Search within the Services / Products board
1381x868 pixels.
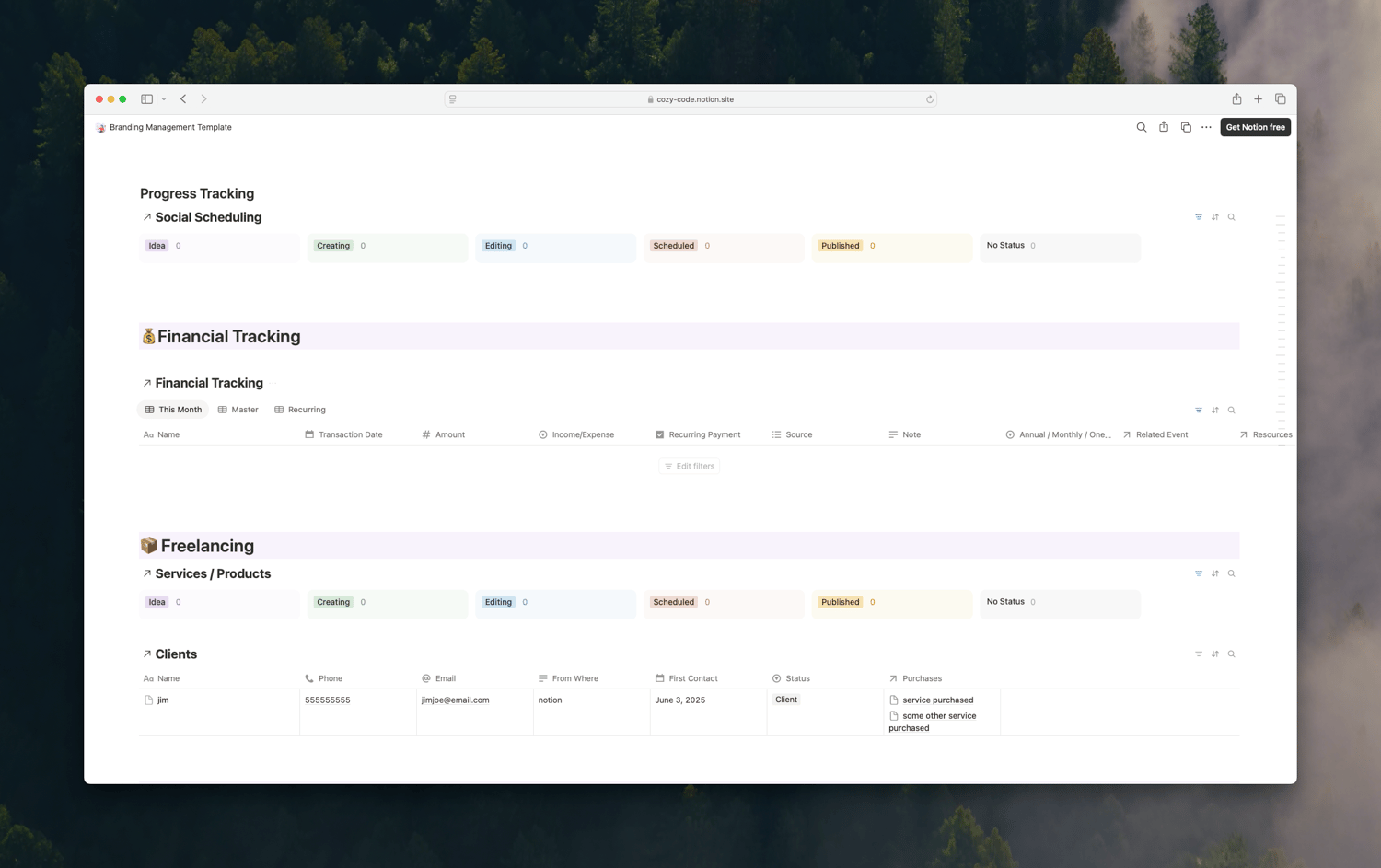(1232, 573)
